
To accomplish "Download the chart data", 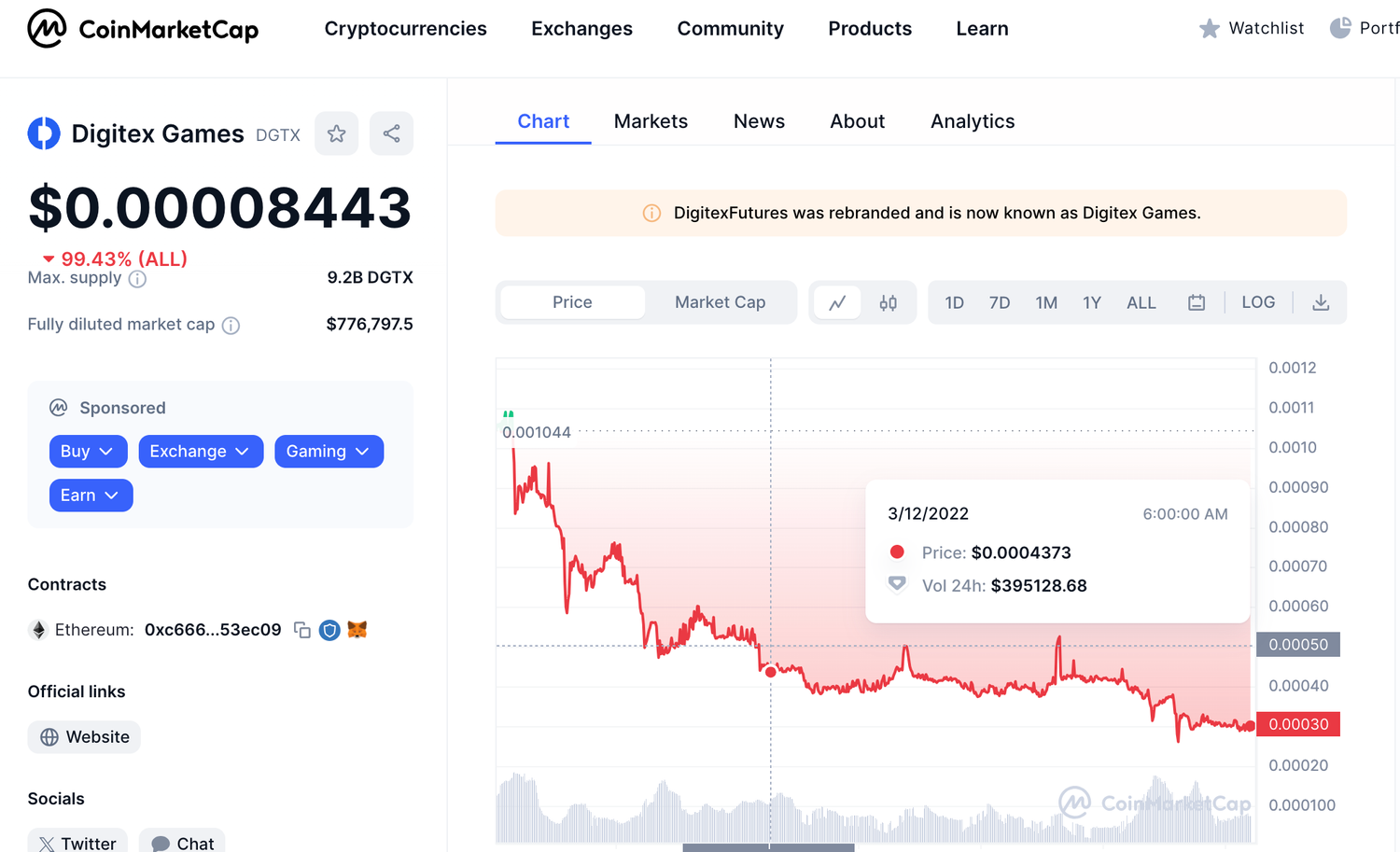I will [1321, 302].
